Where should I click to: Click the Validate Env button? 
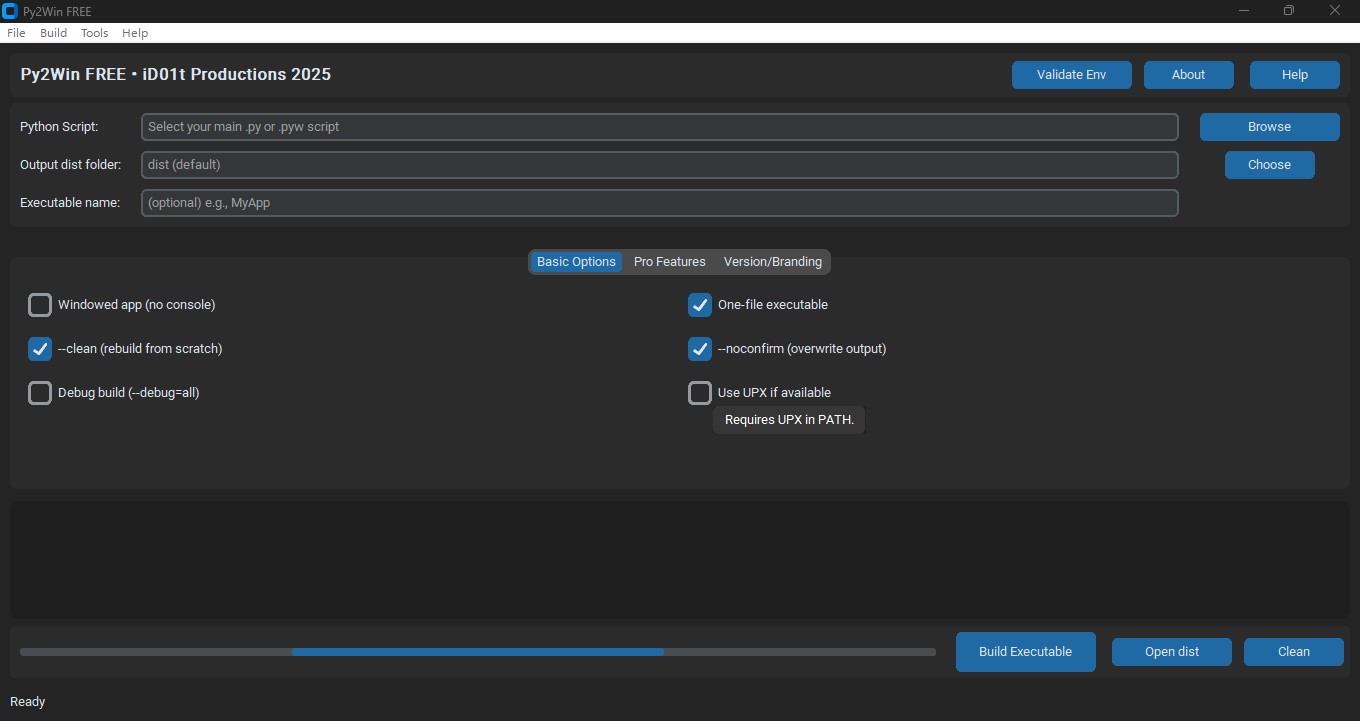[1071, 75]
